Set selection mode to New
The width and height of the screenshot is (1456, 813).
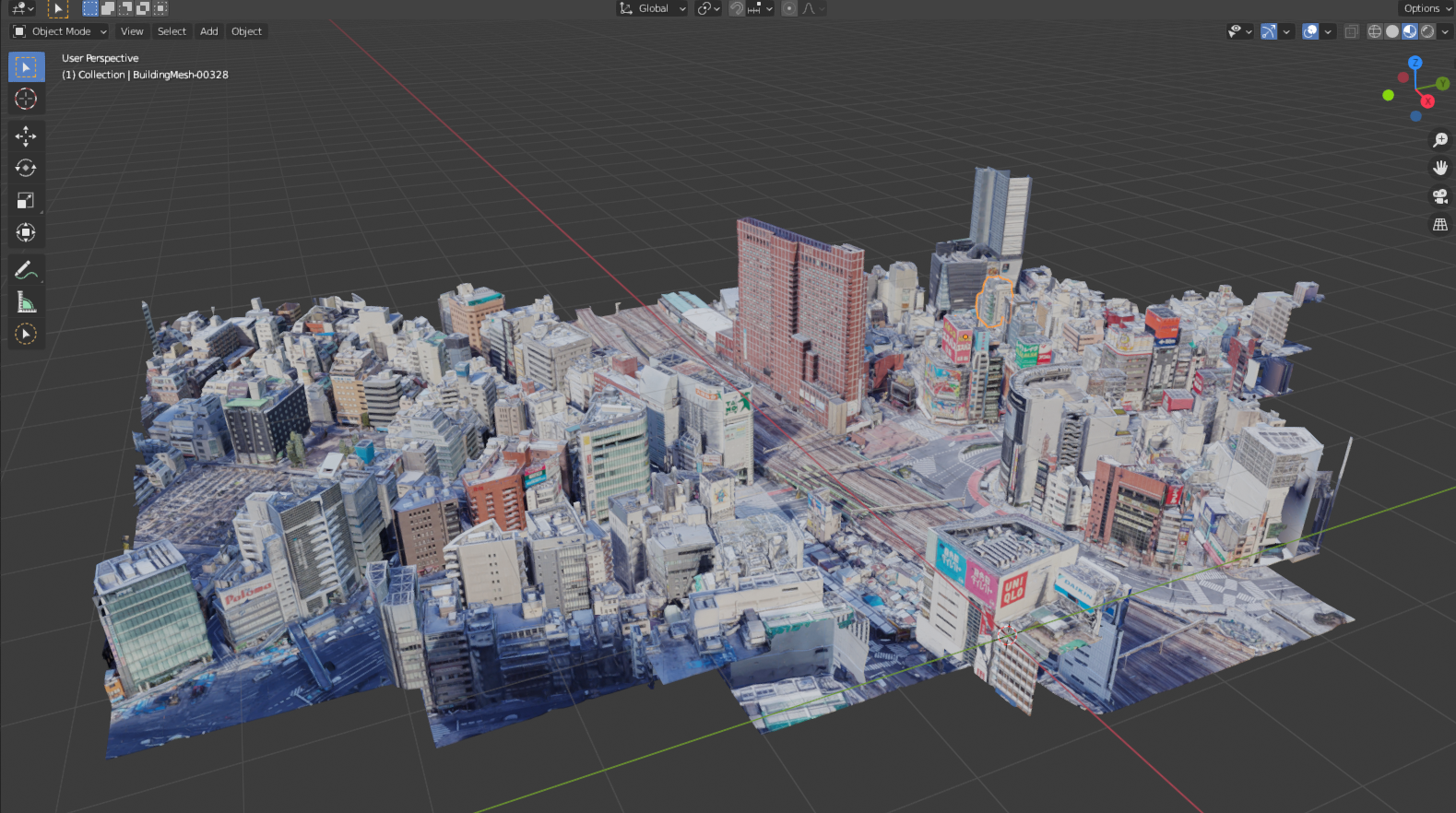point(90,8)
